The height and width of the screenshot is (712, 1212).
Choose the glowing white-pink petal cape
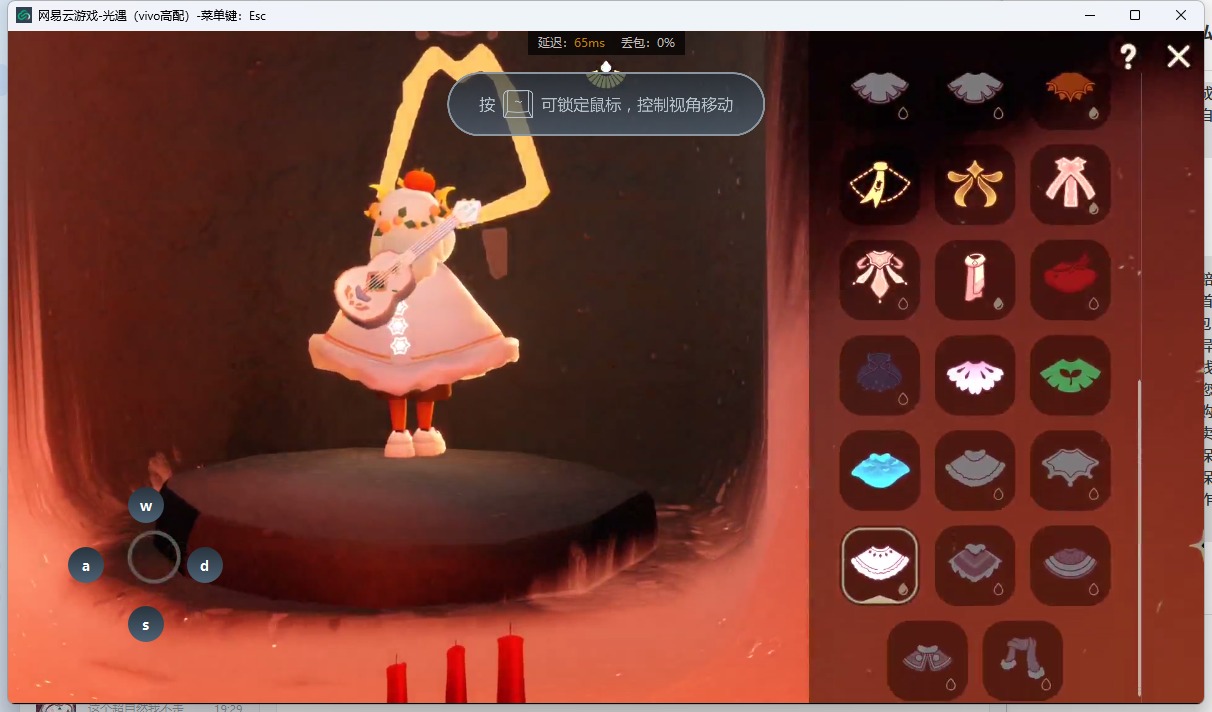click(975, 375)
